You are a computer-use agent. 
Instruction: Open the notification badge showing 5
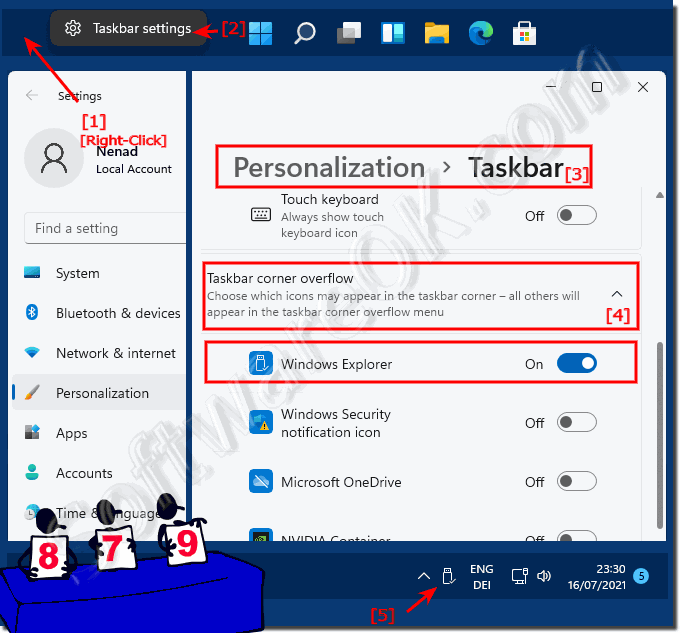pos(641,576)
